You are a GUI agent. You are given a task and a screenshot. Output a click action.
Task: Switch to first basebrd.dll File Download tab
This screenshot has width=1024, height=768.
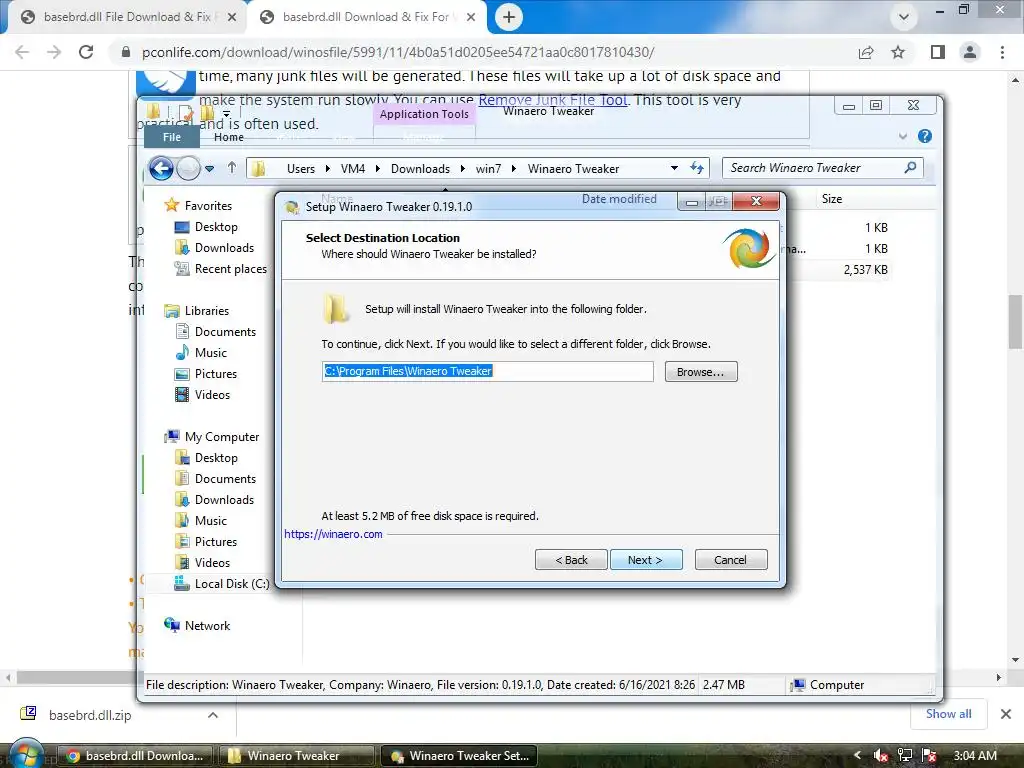126,17
